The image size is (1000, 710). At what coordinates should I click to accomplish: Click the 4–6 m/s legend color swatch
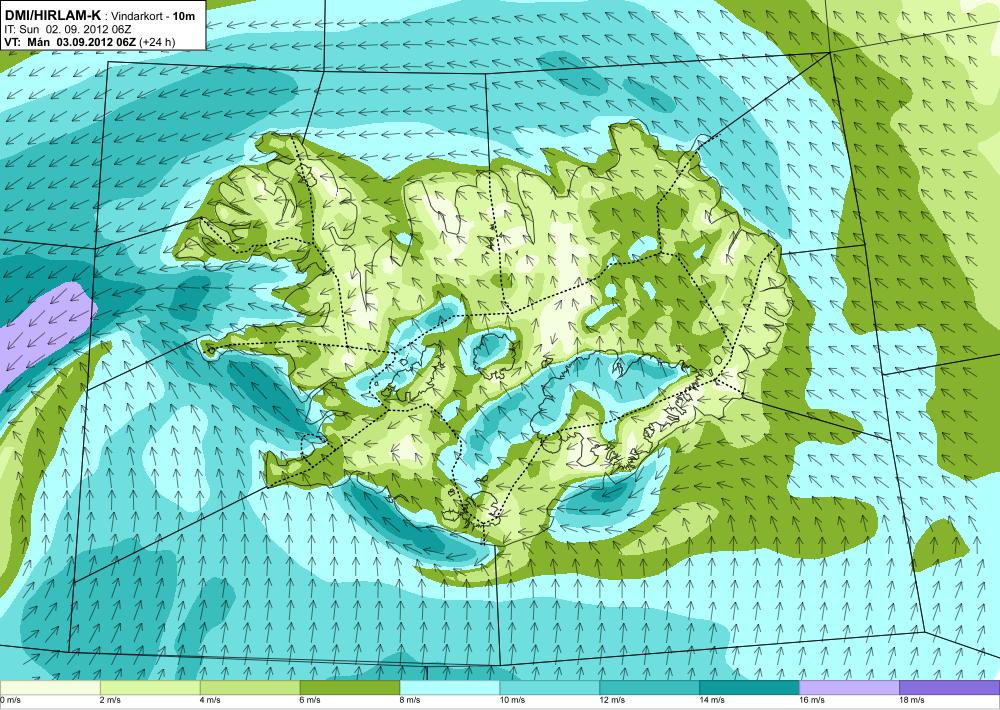point(250,688)
